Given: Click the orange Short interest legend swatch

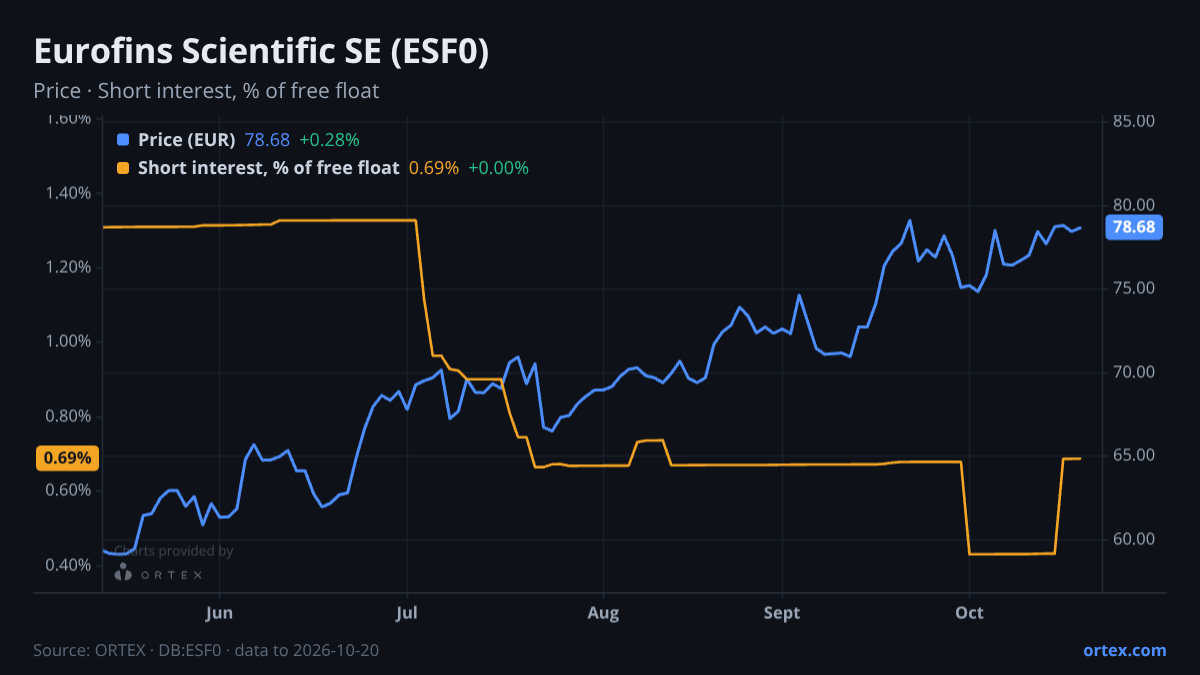Looking at the screenshot, I should pos(123,168).
